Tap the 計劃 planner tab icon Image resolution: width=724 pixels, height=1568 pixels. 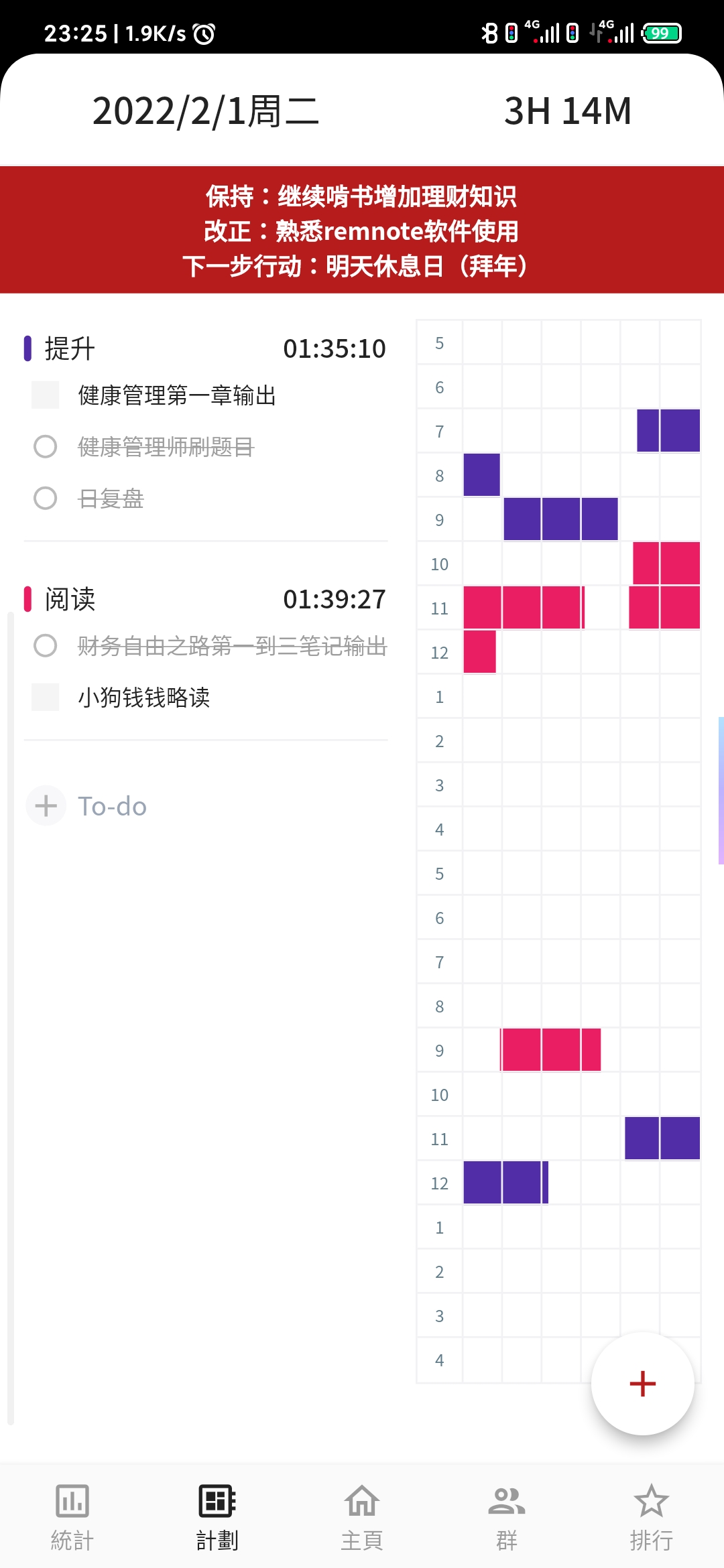217,1501
